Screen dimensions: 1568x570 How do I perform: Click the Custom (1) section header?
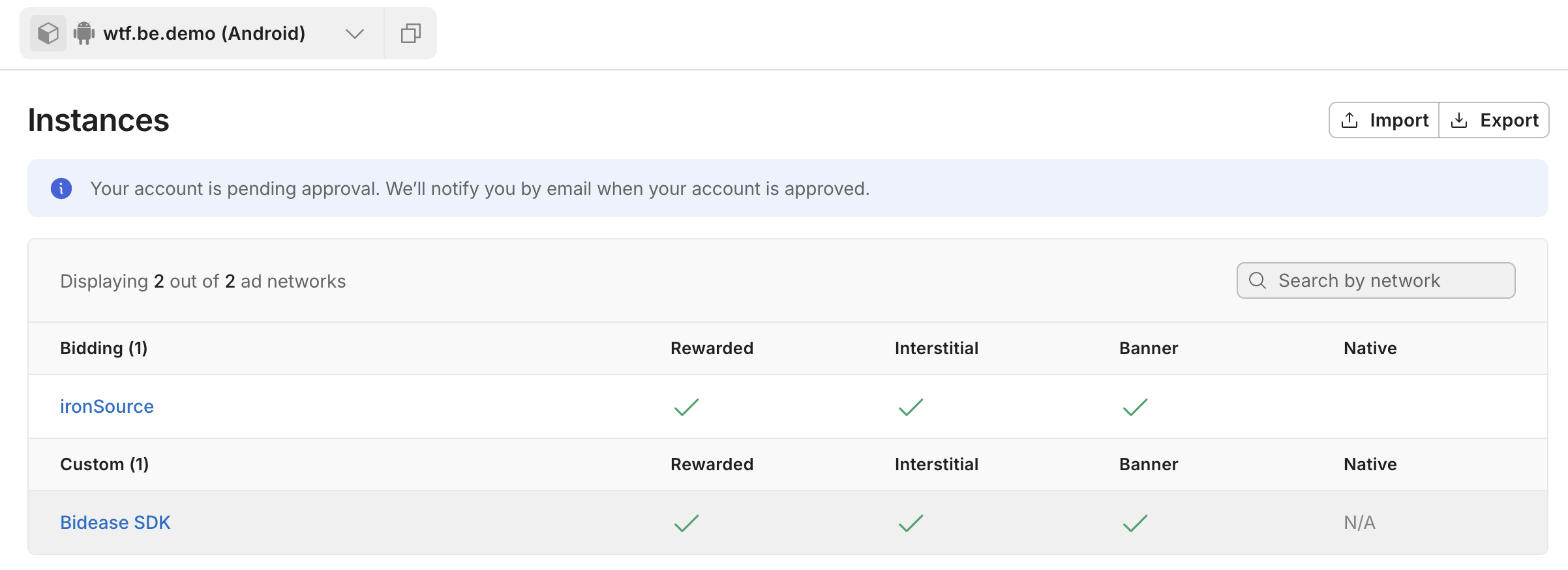coord(104,464)
